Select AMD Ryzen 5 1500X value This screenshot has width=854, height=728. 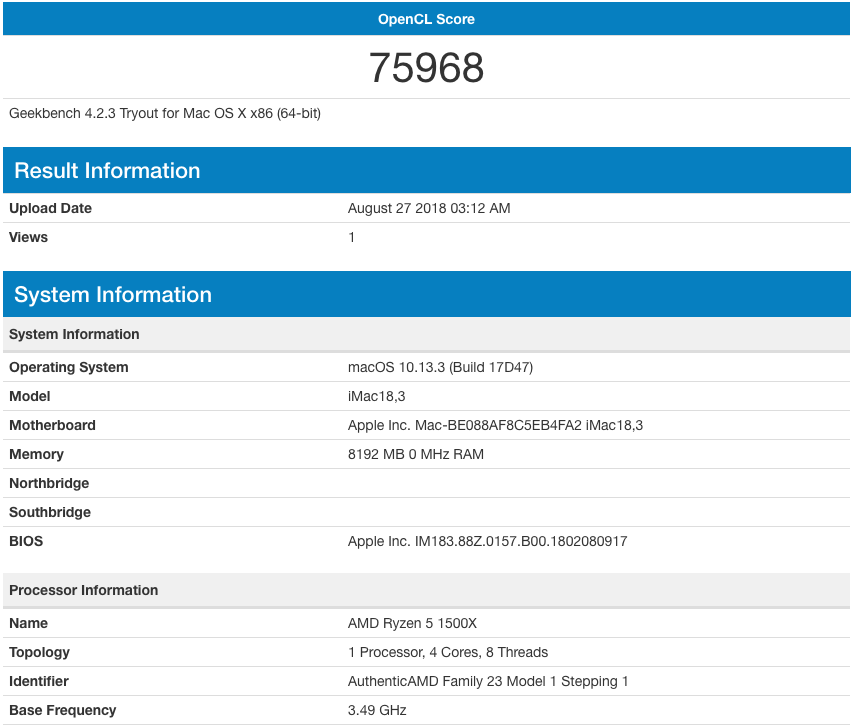point(412,623)
